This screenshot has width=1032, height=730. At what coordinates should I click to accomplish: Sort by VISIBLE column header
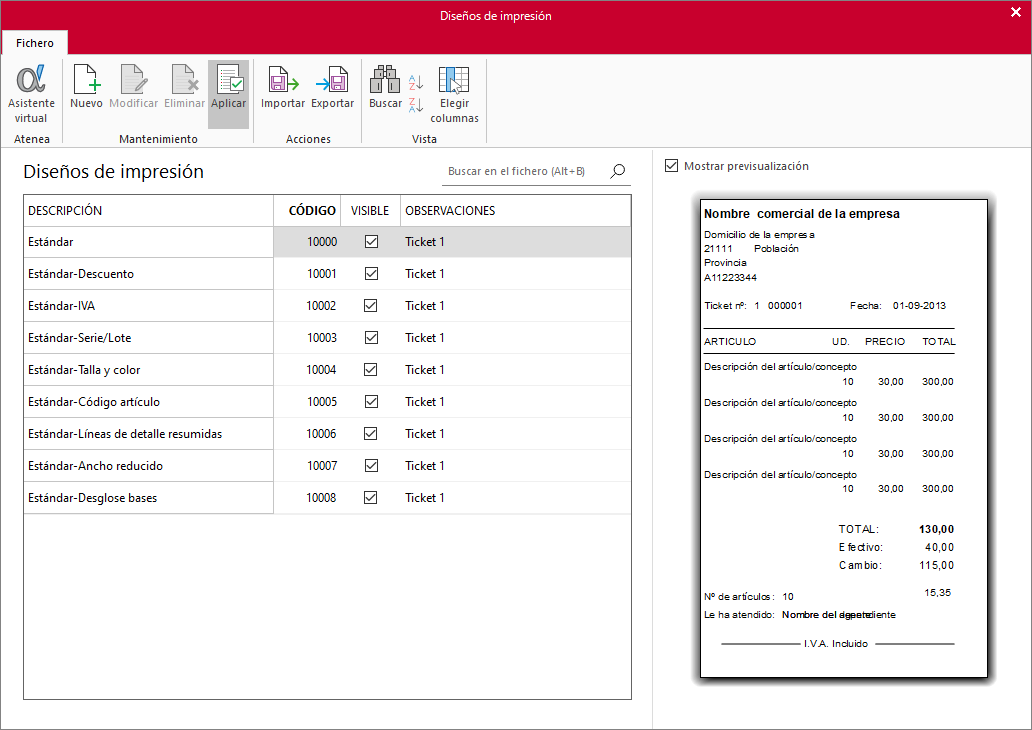click(x=371, y=211)
